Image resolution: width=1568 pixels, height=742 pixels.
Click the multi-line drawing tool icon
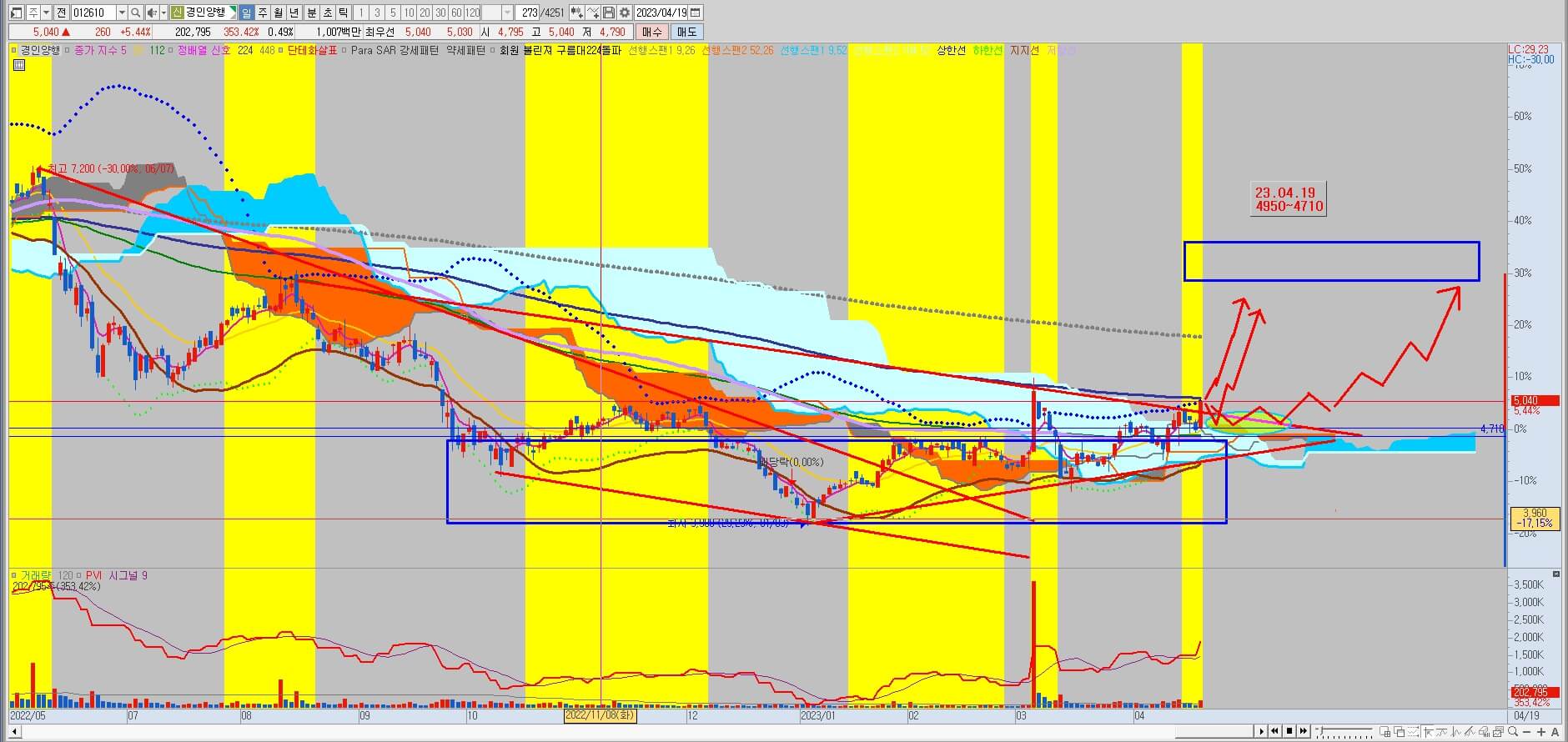point(1470,732)
